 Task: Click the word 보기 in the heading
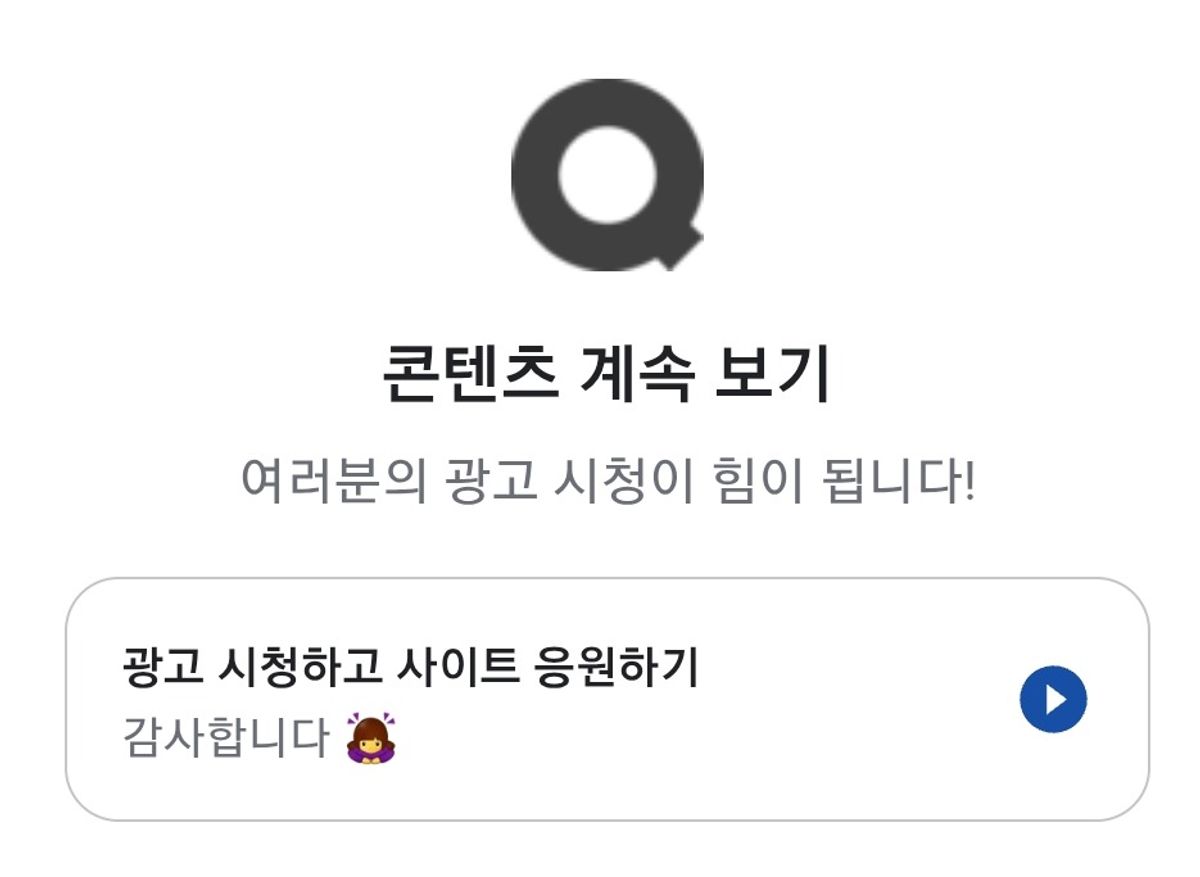(x=771, y=375)
